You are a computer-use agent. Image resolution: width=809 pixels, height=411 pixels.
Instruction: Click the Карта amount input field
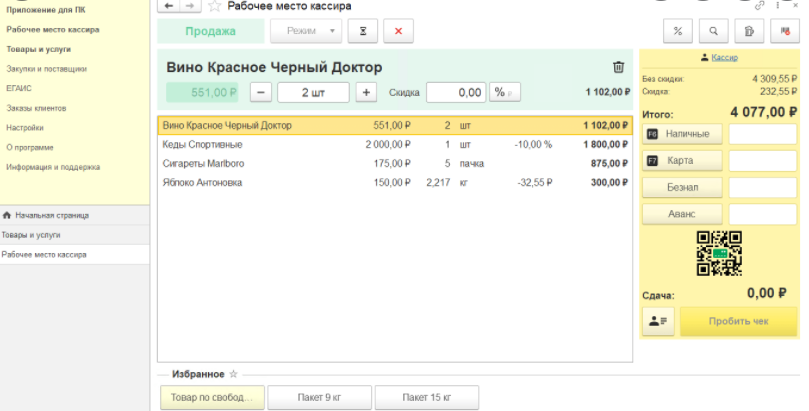[763, 161]
